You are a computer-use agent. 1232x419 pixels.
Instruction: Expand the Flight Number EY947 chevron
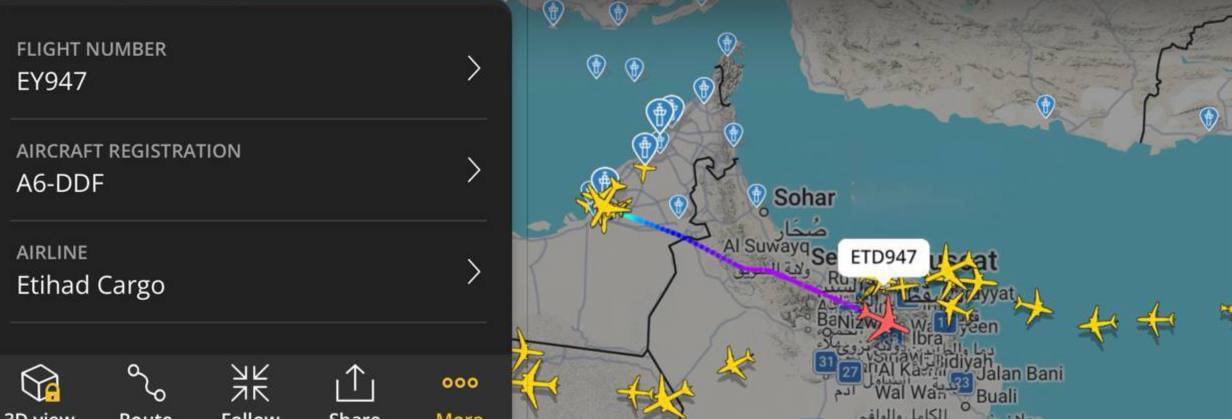[x=474, y=68]
